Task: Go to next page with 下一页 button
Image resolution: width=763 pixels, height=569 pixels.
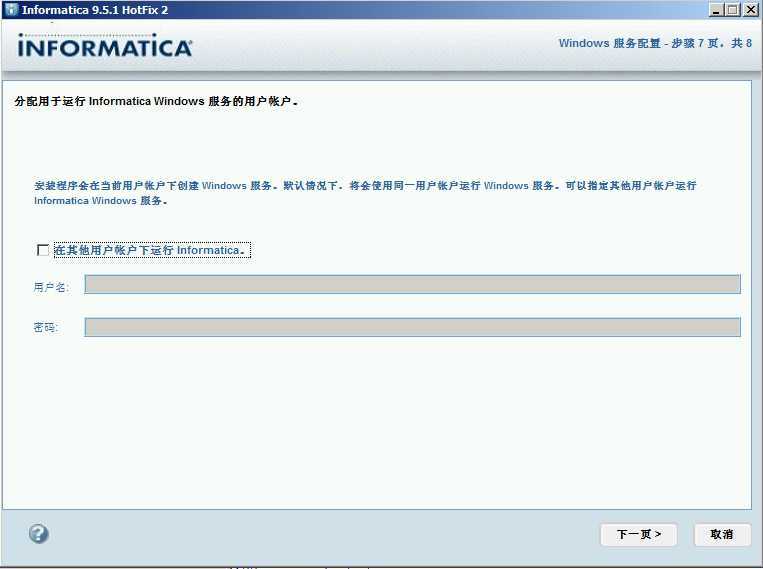Action: click(x=638, y=534)
